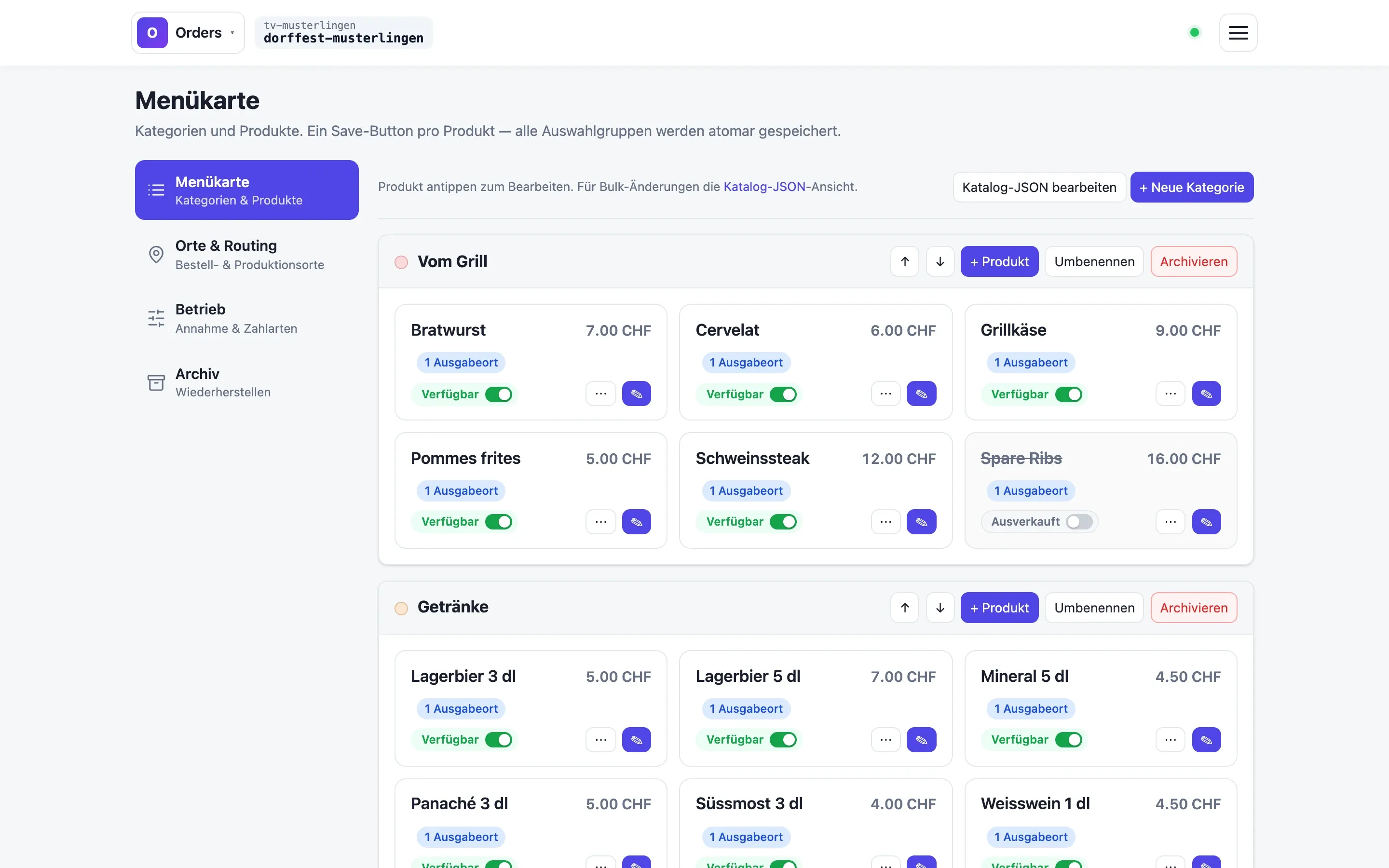1389x868 pixels.
Task: Archive the Getränke category
Action: click(1194, 608)
